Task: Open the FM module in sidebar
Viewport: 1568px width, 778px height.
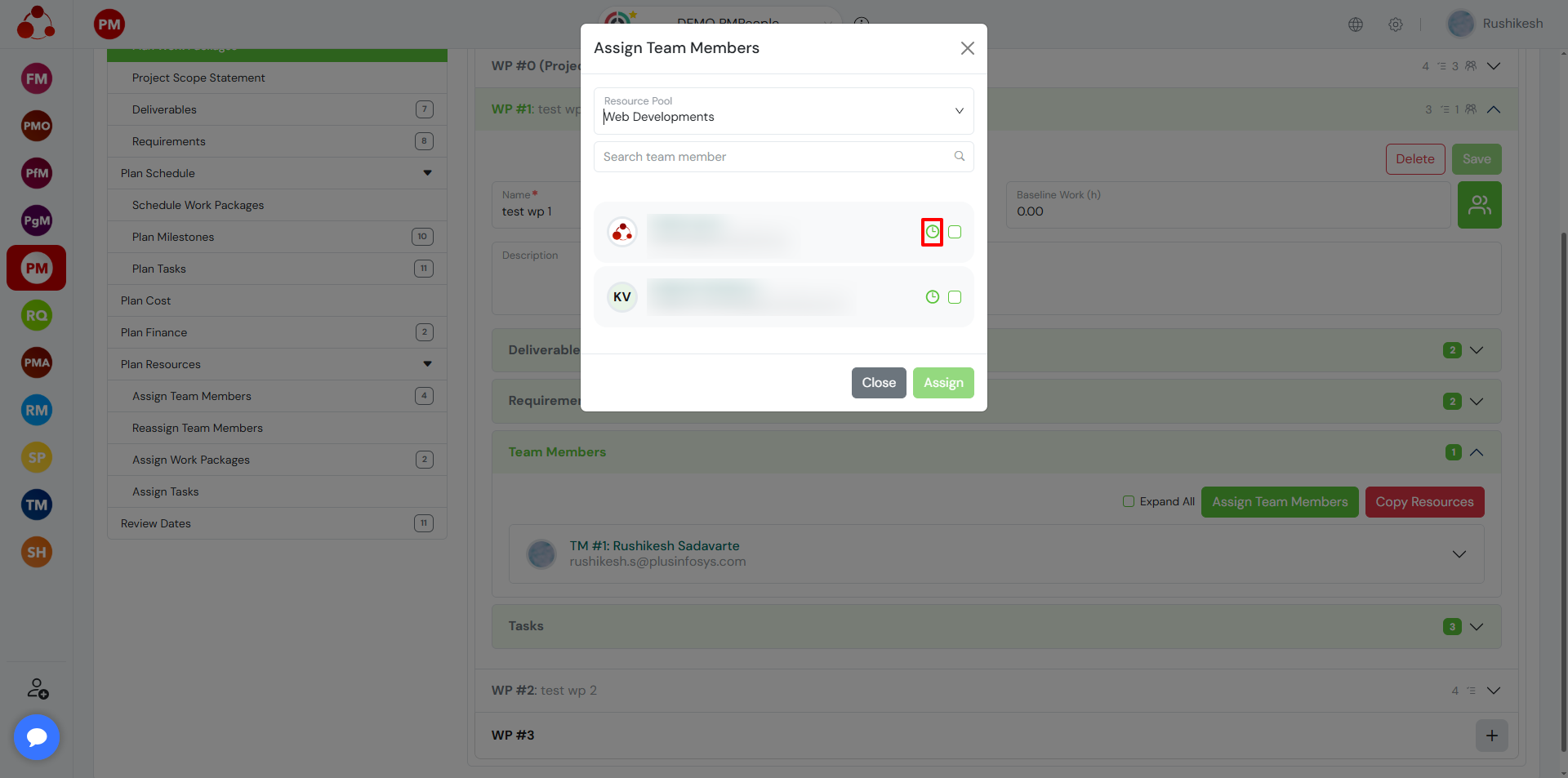Action: pos(37,79)
